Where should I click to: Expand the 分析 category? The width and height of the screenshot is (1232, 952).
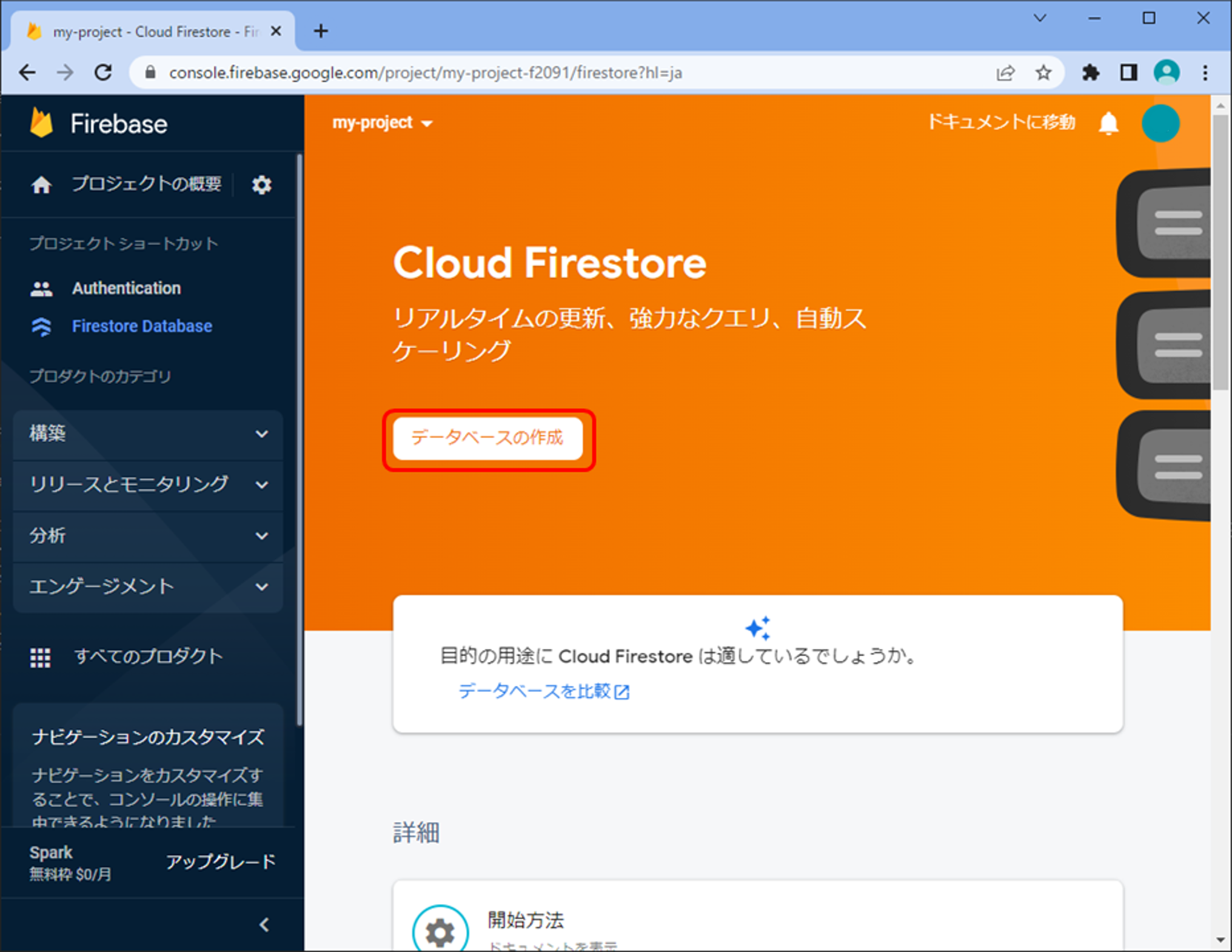(x=148, y=536)
